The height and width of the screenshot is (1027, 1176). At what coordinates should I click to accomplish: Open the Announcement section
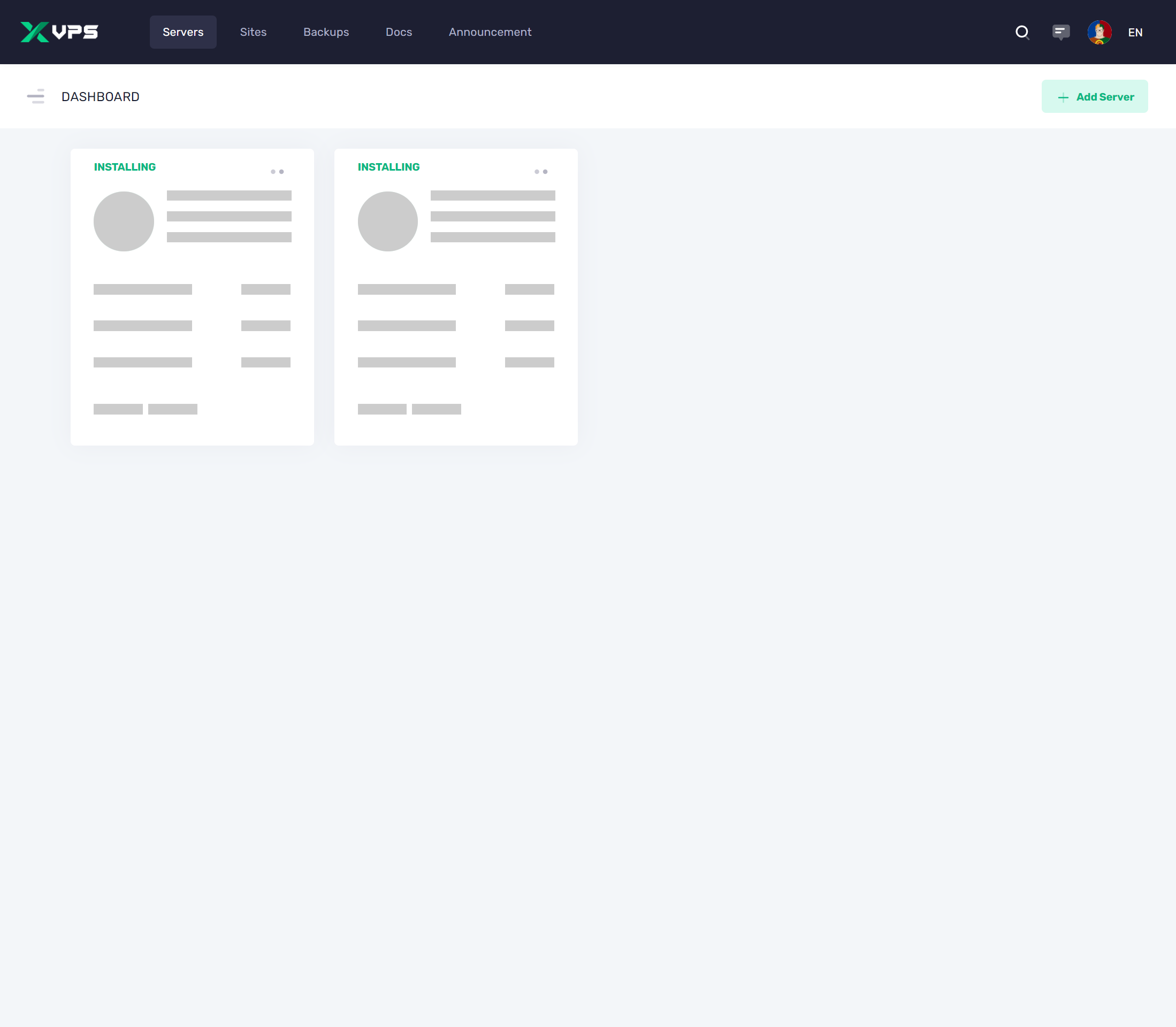tap(490, 32)
